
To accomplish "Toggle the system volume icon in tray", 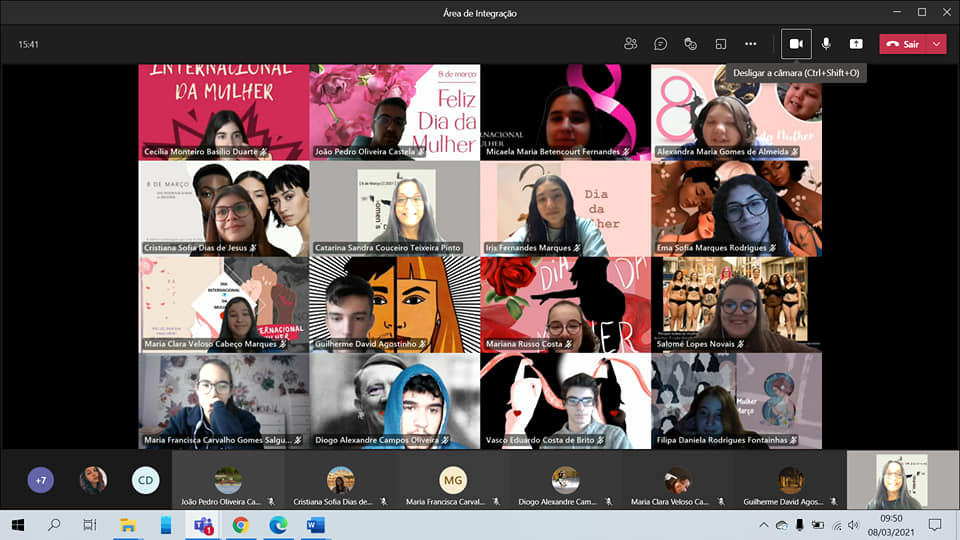I will [x=853, y=525].
